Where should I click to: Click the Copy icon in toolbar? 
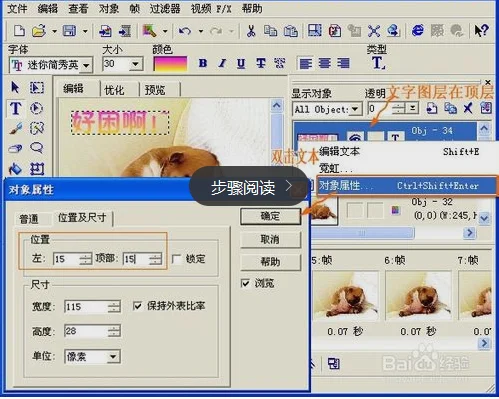pos(270,31)
